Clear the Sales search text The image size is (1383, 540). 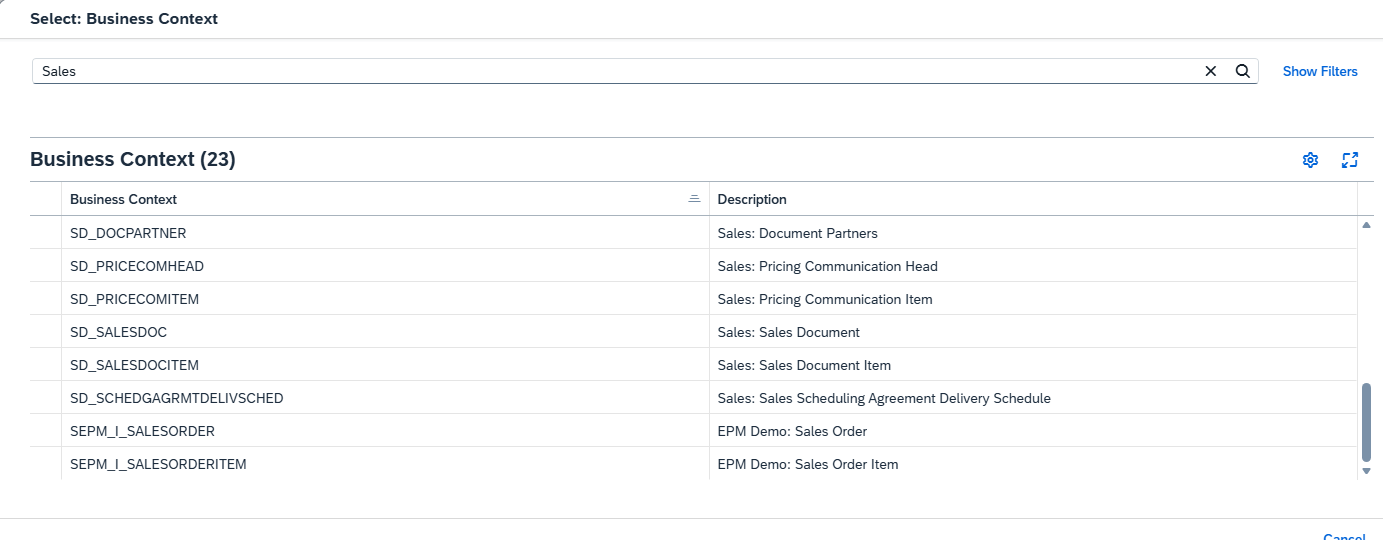coord(1210,71)
